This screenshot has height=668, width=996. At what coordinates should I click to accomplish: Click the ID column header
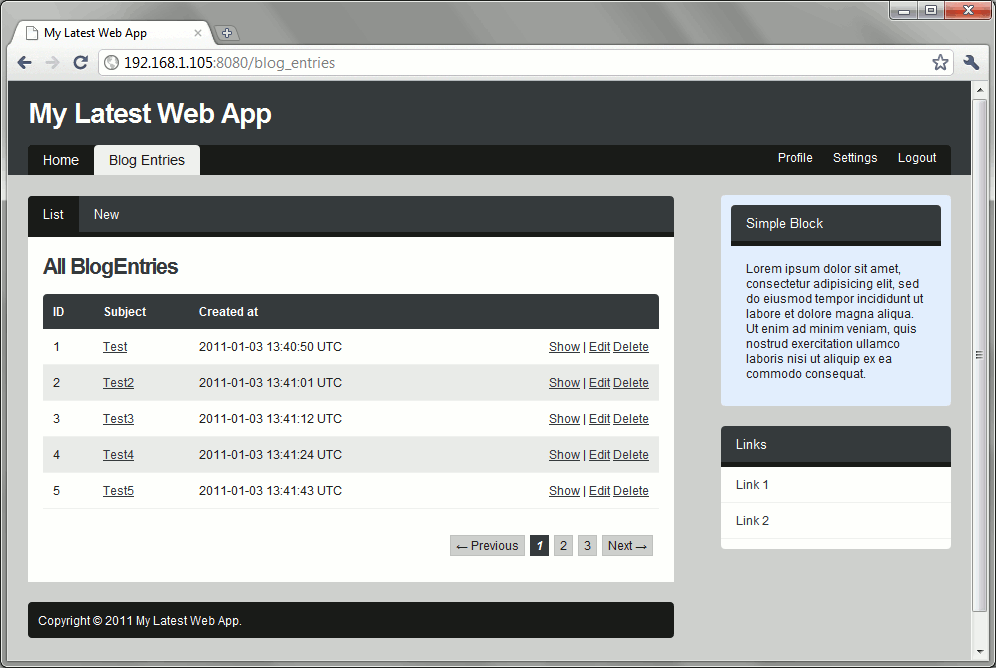coord(58,312)
